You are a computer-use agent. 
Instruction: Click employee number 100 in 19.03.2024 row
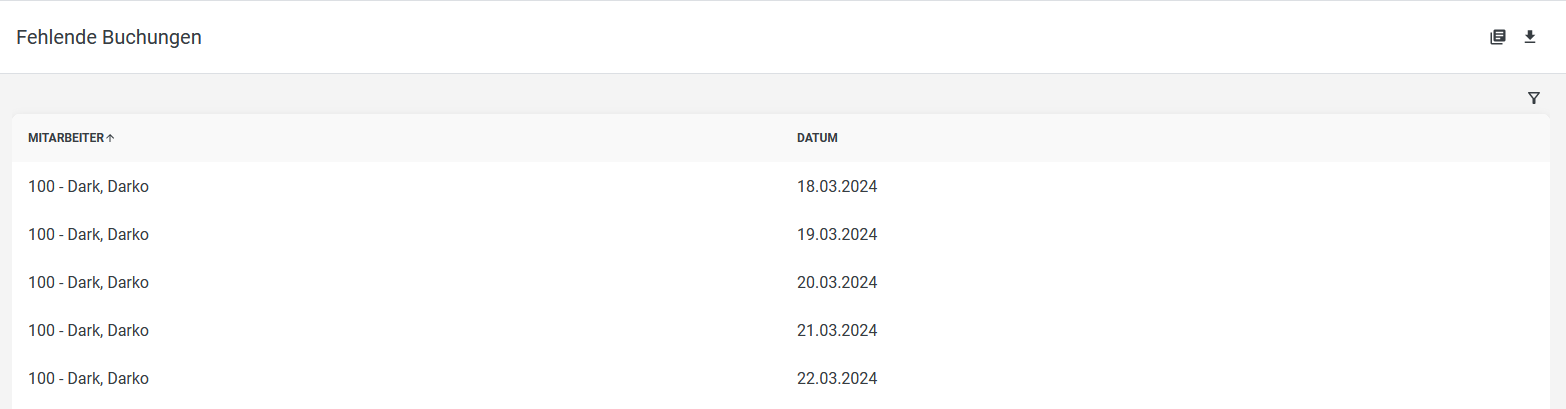point(41,234)
